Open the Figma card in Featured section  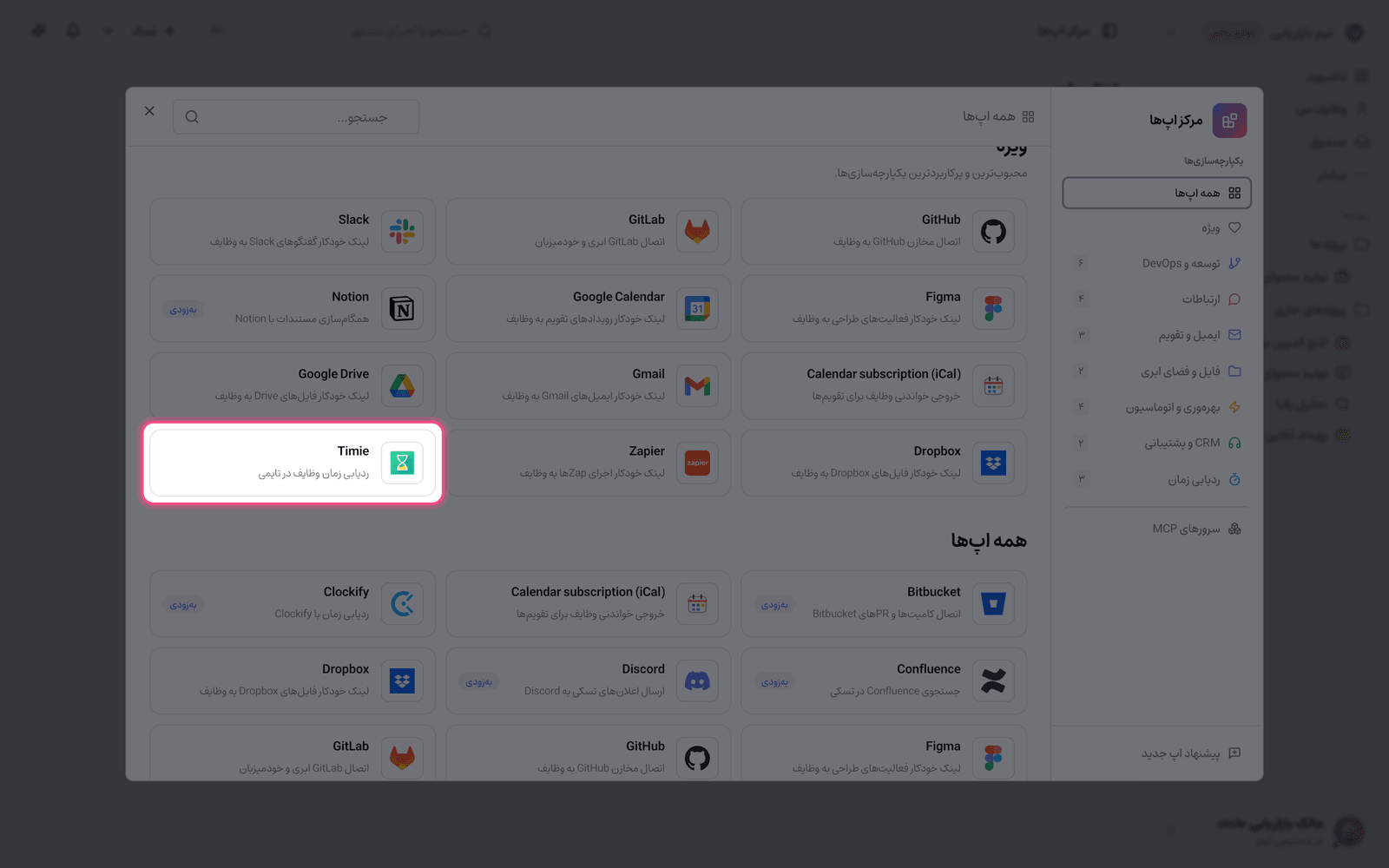(x=884, y=309)
